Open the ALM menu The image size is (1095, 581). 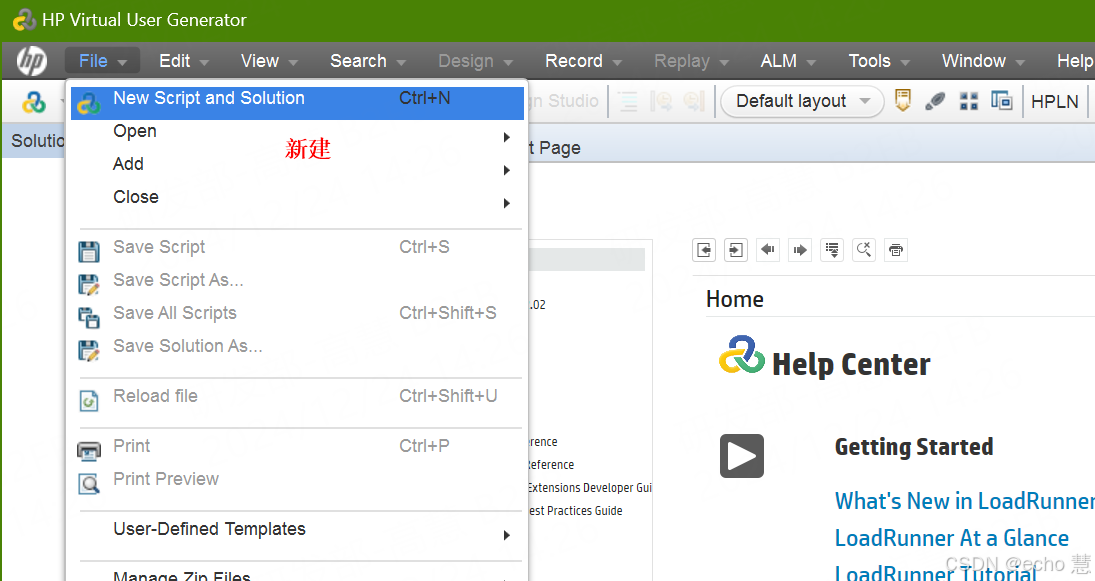(788, 61)
